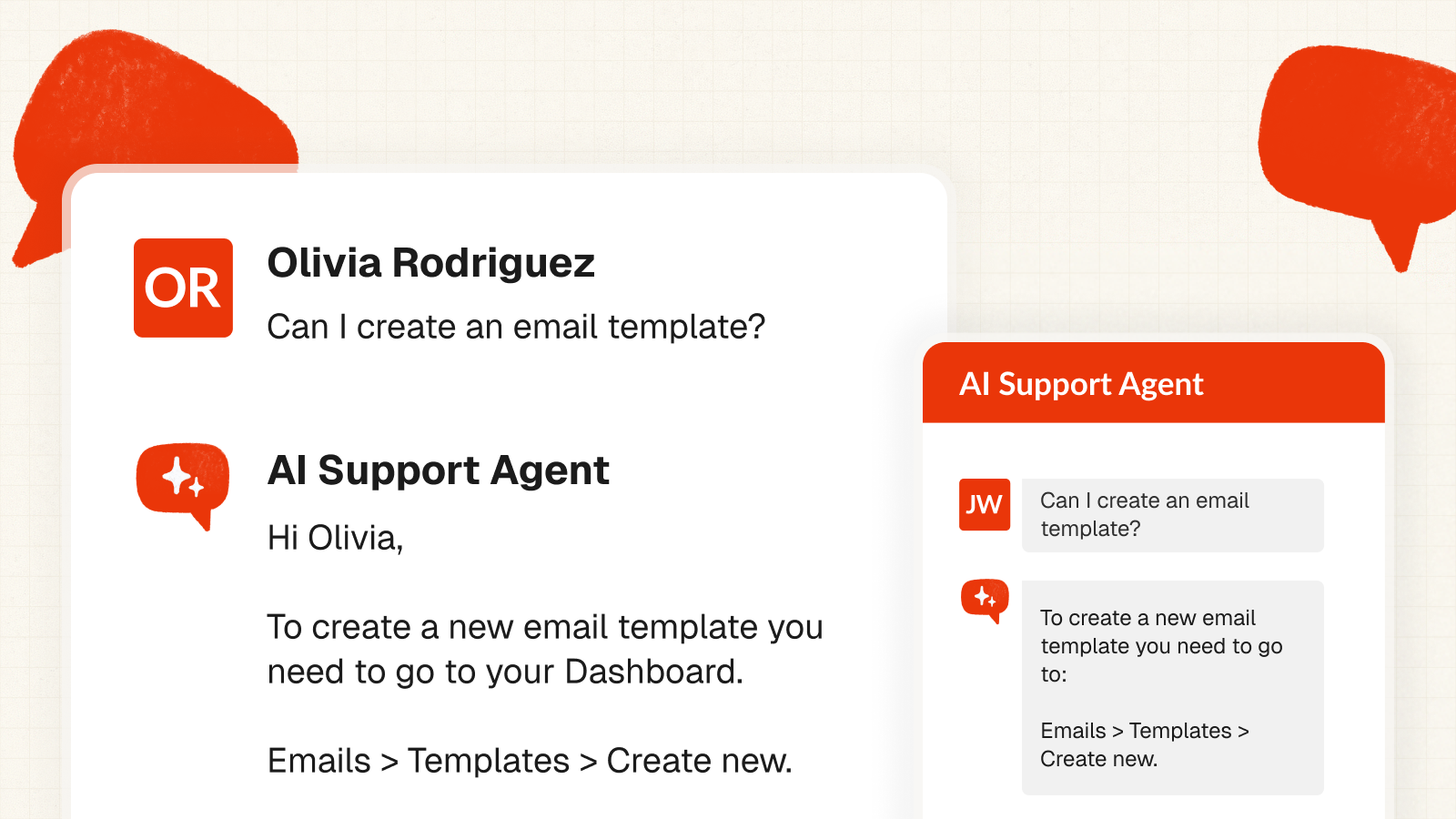The height and width of the screenshot is (819, 1456).
Task: Click the 'Hi Olivia,' greeting line
Action: pyautogui.click(x=335, y=538)
